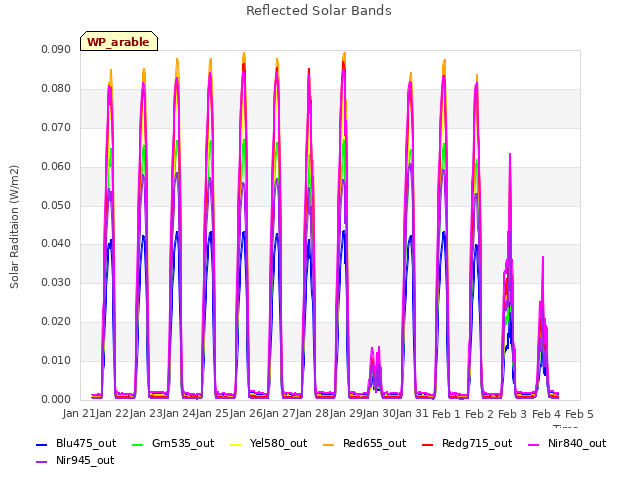Click the green Grn535_out legend line swatch
Image resolution: width=640 pixels, height=480 pixels.
tap(138, 444)
